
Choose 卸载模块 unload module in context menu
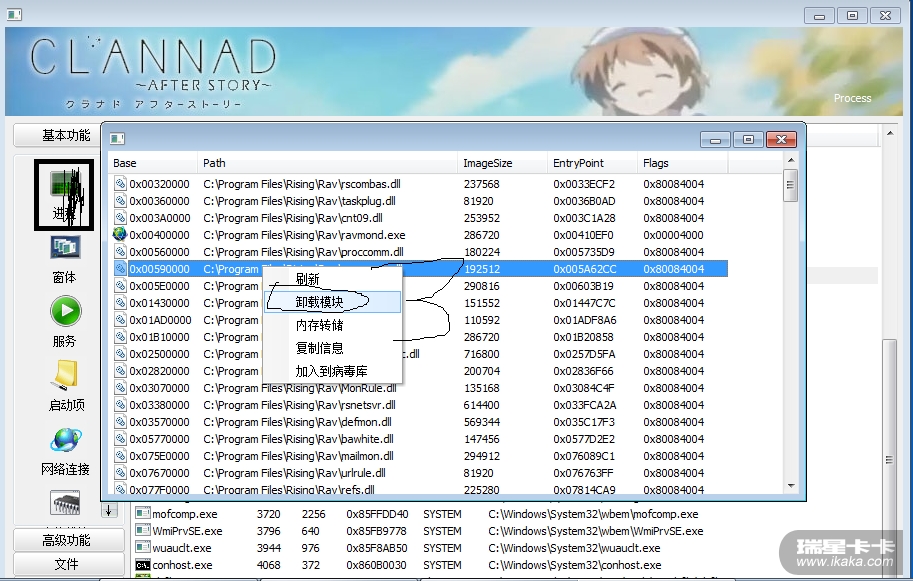click(x=332, y=302)
